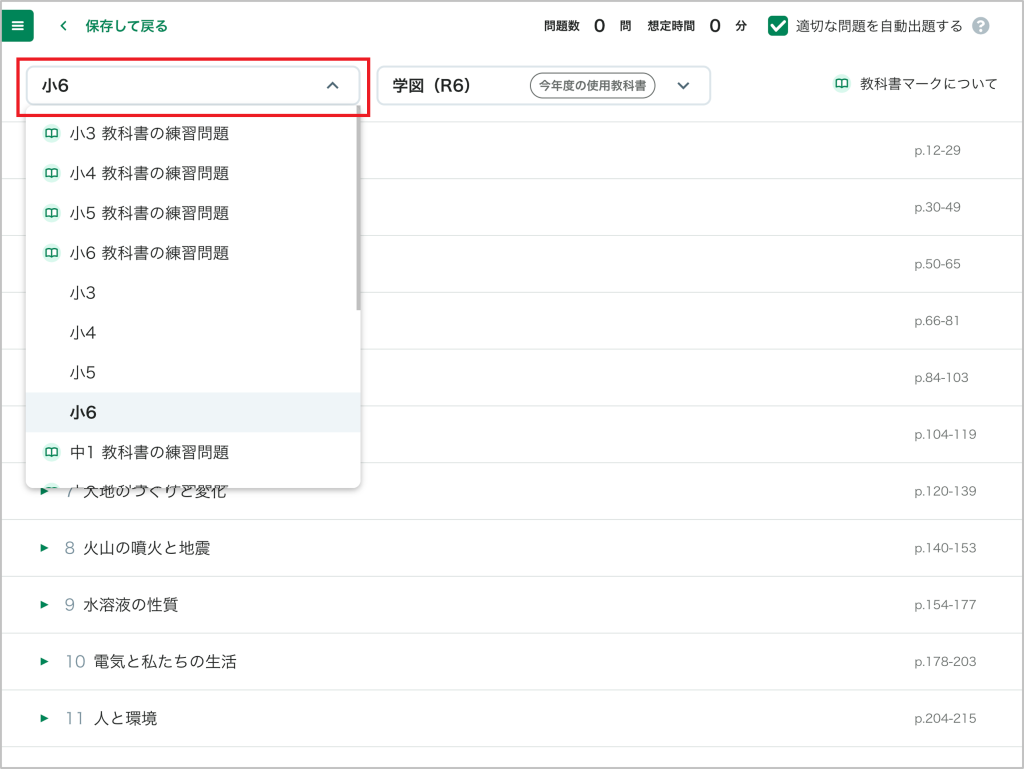Click book icon of 小3 教科書の練習問題

tap(52, 134)
